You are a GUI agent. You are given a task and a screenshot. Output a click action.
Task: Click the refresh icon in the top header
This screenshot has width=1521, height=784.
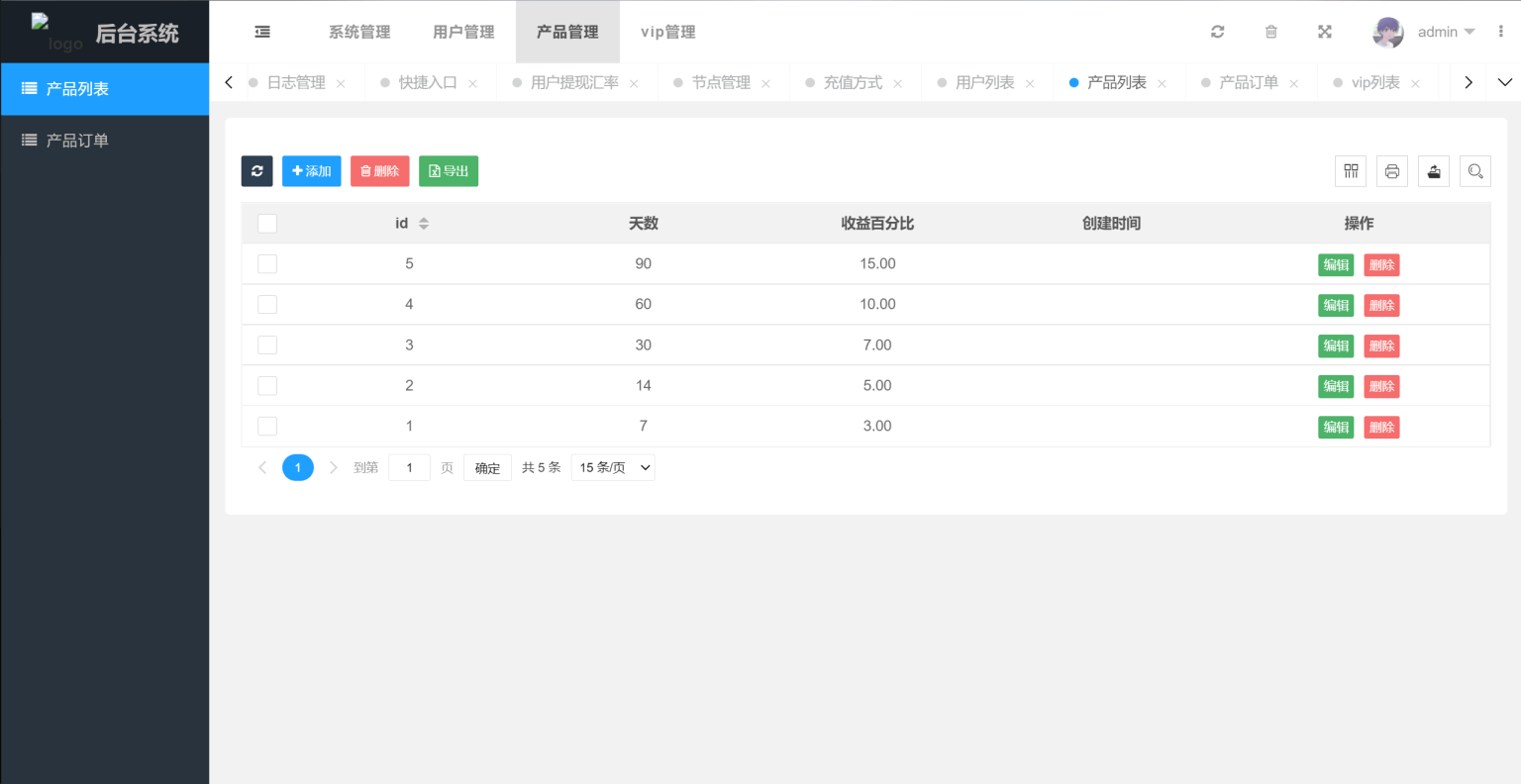coord(1217,31)
